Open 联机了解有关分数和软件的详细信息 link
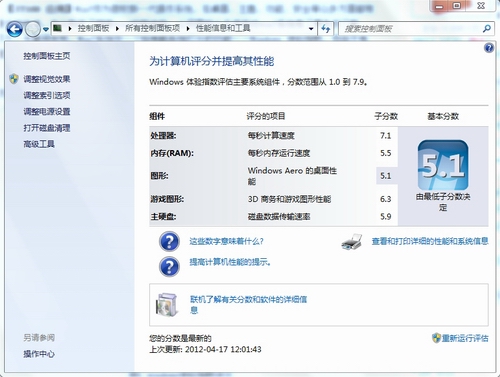The image size is (500, 377). click(x=248, y=304)
